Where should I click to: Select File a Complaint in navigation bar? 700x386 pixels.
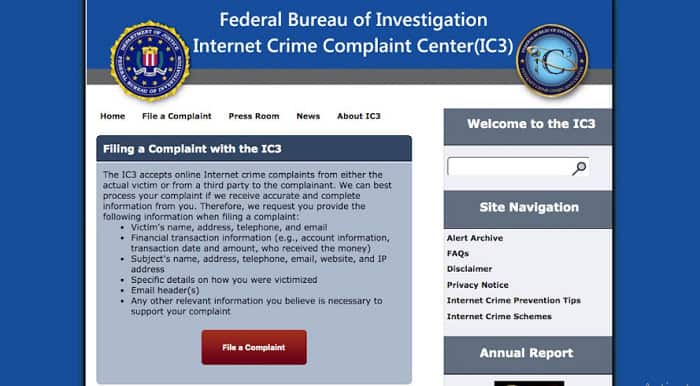pyautogui.click(x=177, y=116)
